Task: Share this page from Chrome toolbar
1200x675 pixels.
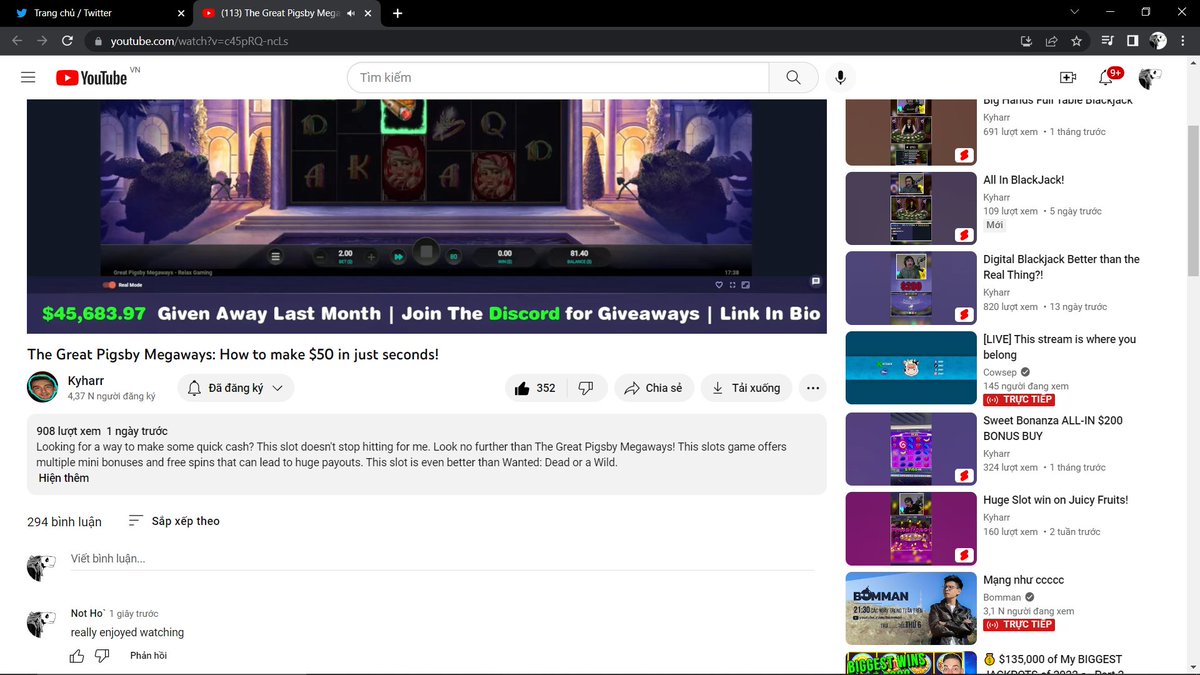Action: pyautogui.click(x=1051, y=41)
